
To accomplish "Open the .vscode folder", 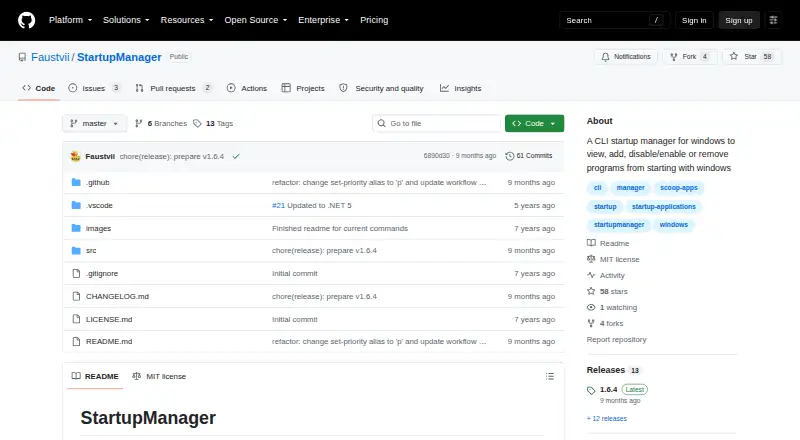I will tap(99, 205).
